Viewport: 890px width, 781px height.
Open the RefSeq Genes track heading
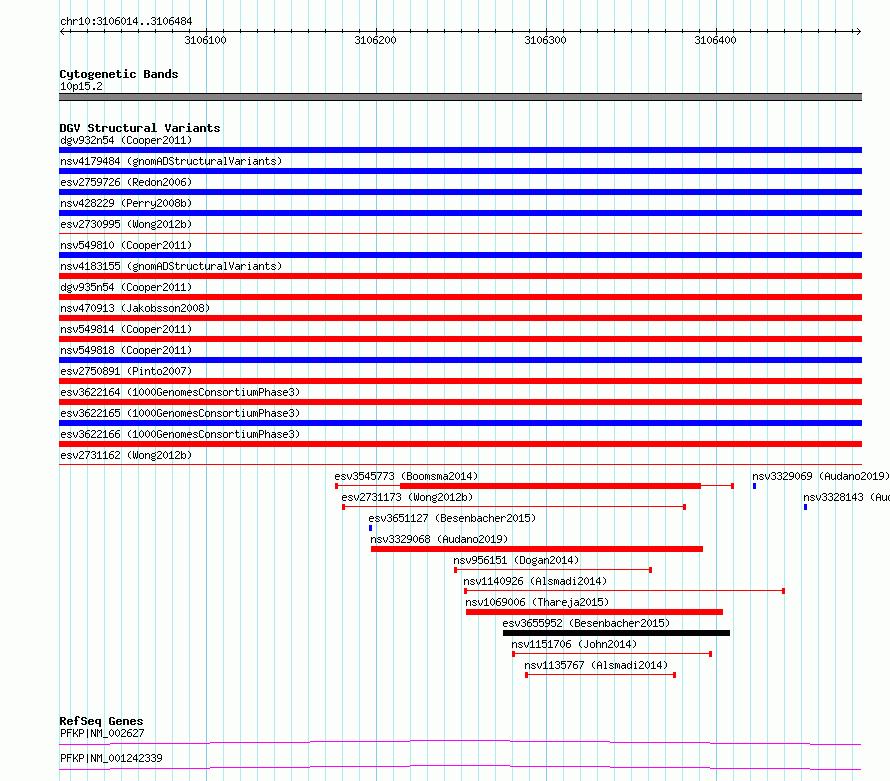101,721
